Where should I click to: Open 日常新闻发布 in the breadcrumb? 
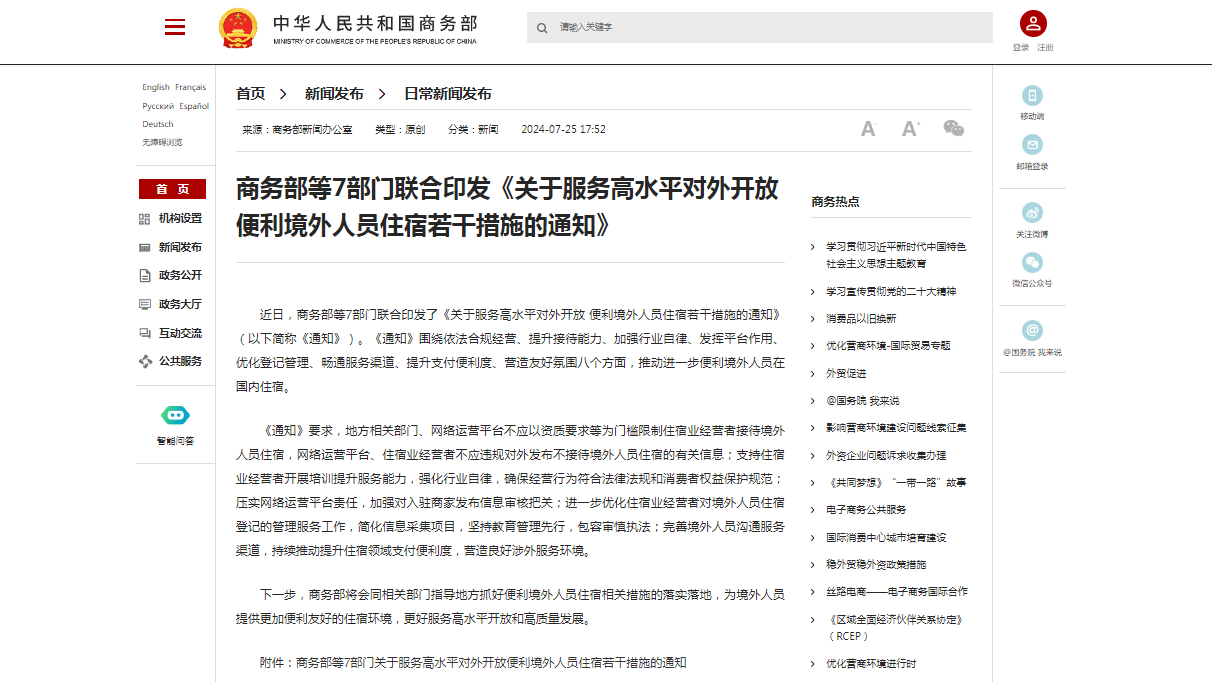(x=448, y=94)
